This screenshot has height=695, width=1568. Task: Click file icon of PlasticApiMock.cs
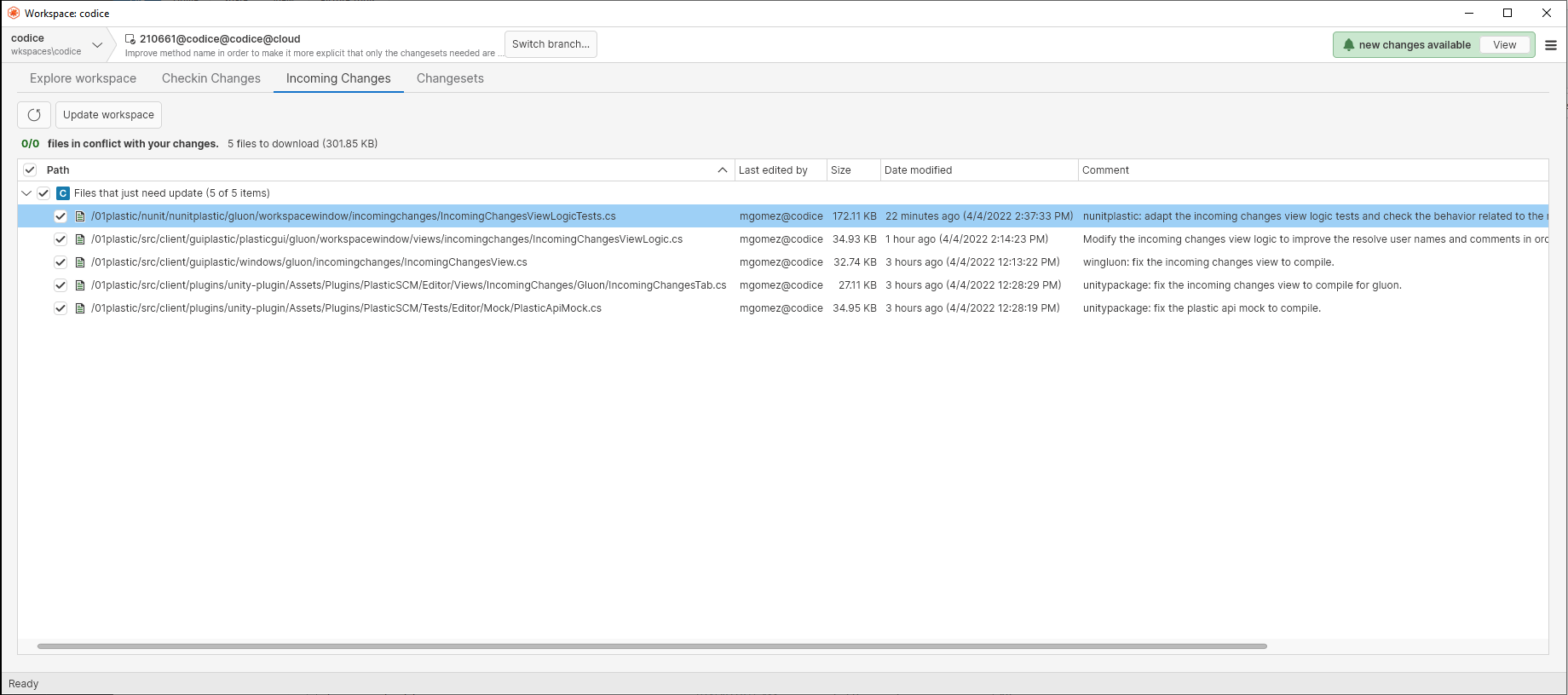[x=80, y=308]
